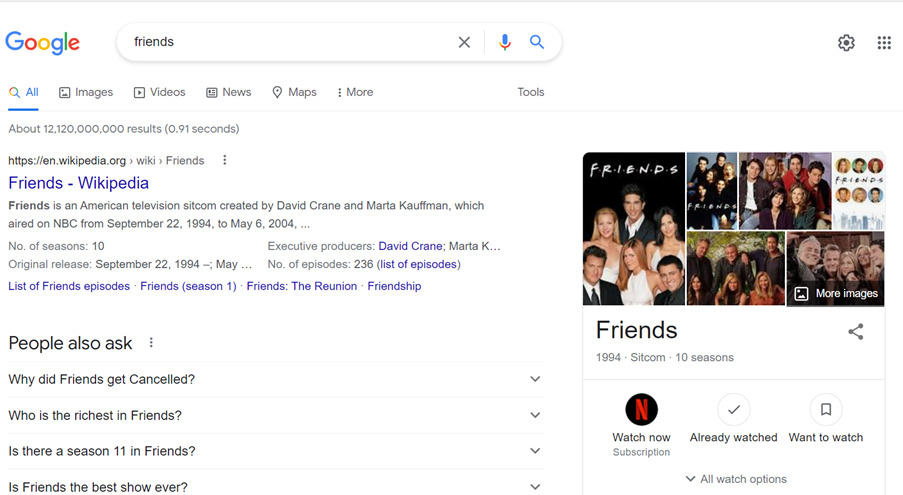Viewport: 903px width, 495px height.
Task: Expand Who is the richest in Friends?
Action: click(276, 415)
